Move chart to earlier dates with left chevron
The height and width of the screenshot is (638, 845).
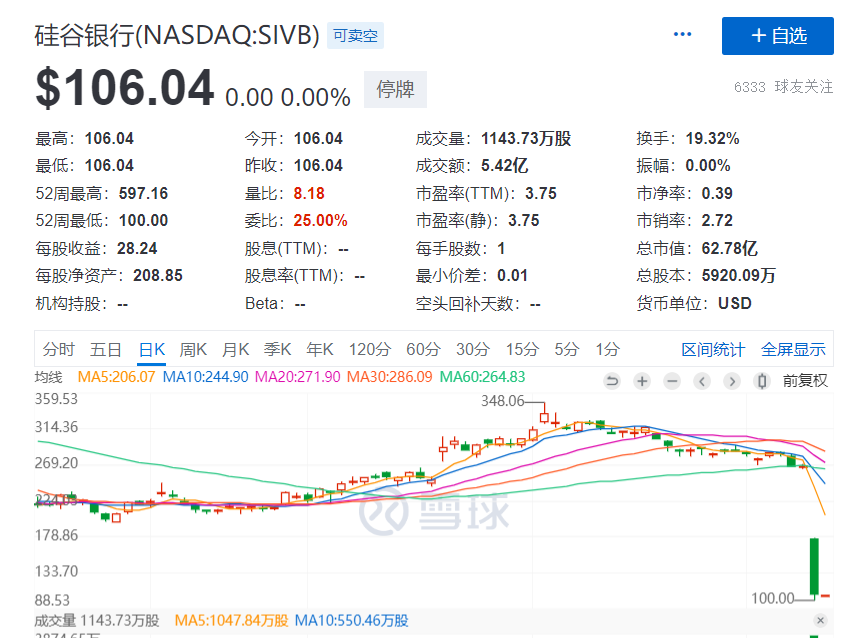tap(702, 382)
